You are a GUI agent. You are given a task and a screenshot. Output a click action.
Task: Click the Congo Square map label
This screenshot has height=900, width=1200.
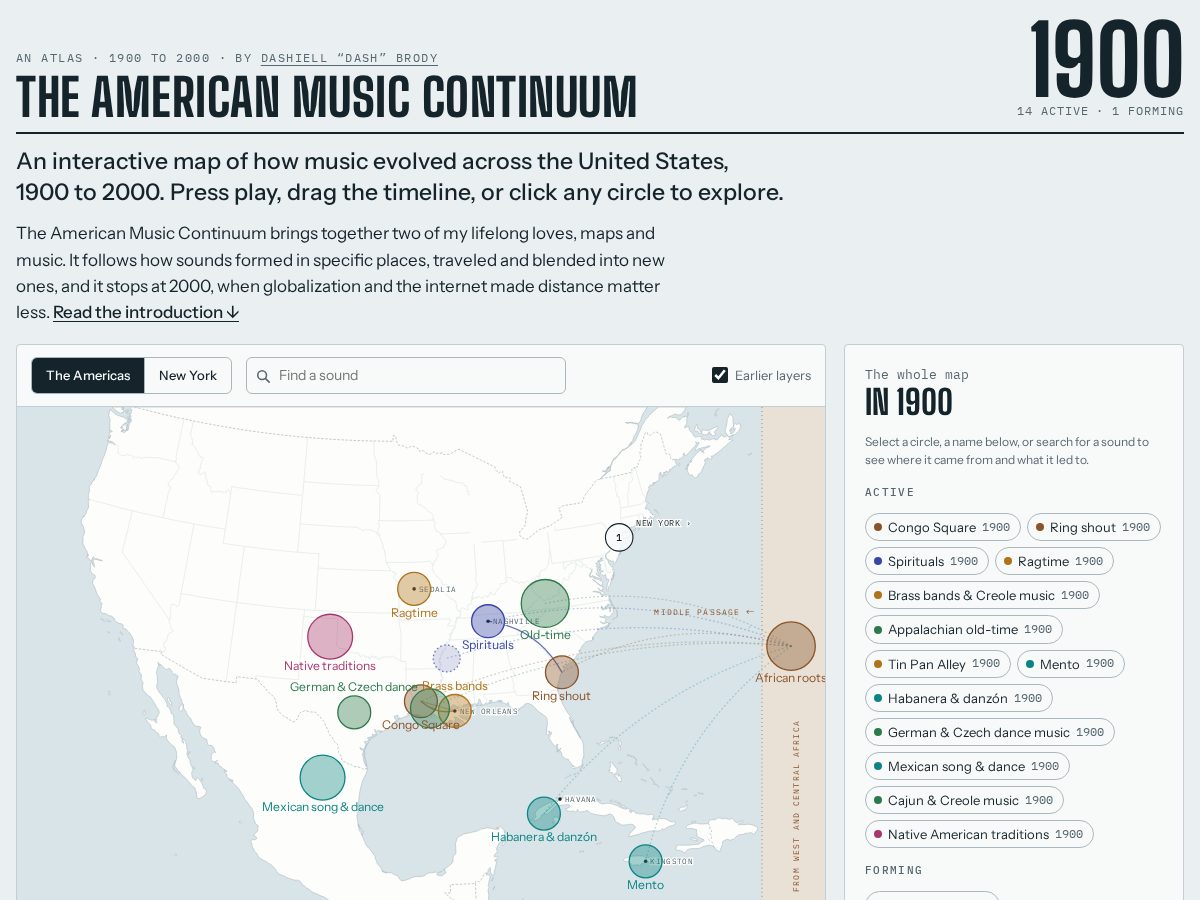pos(421,725)
